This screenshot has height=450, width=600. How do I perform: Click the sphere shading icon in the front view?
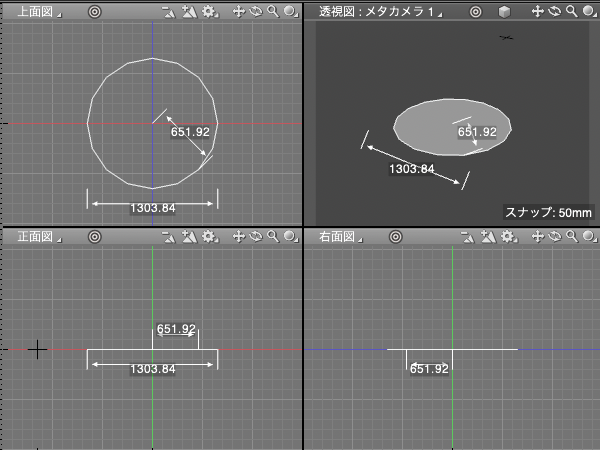pyautogui.click(x=288, y=237)
